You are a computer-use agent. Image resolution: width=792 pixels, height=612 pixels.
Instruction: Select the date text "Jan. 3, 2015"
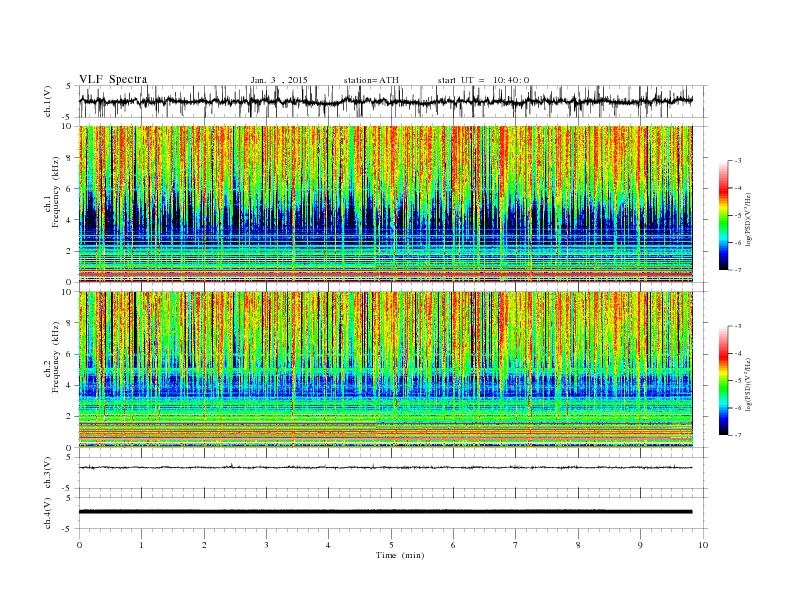279,80
